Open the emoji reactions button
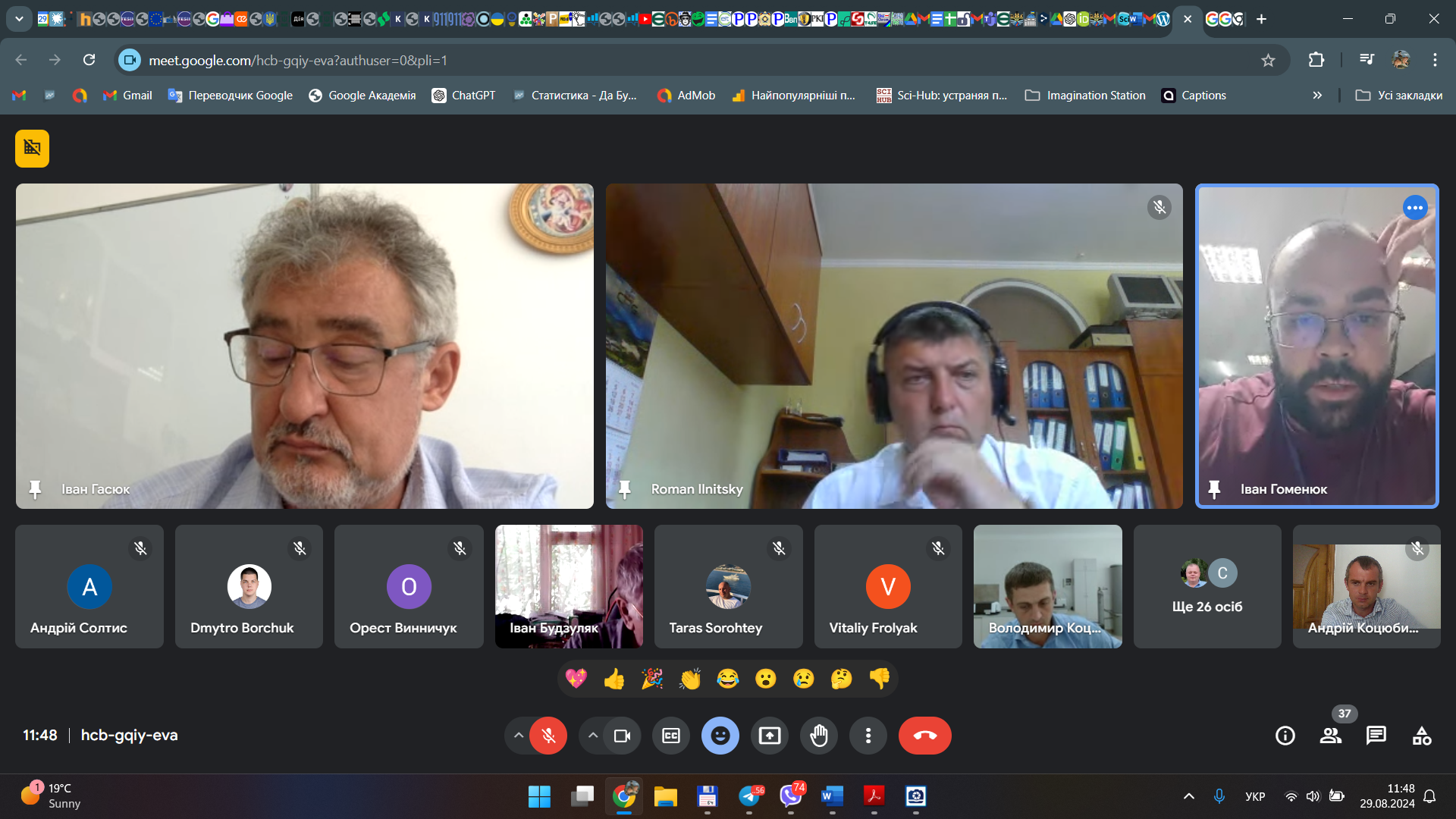The height and width of the screenshot is (819, 1456). pos(720,736)
